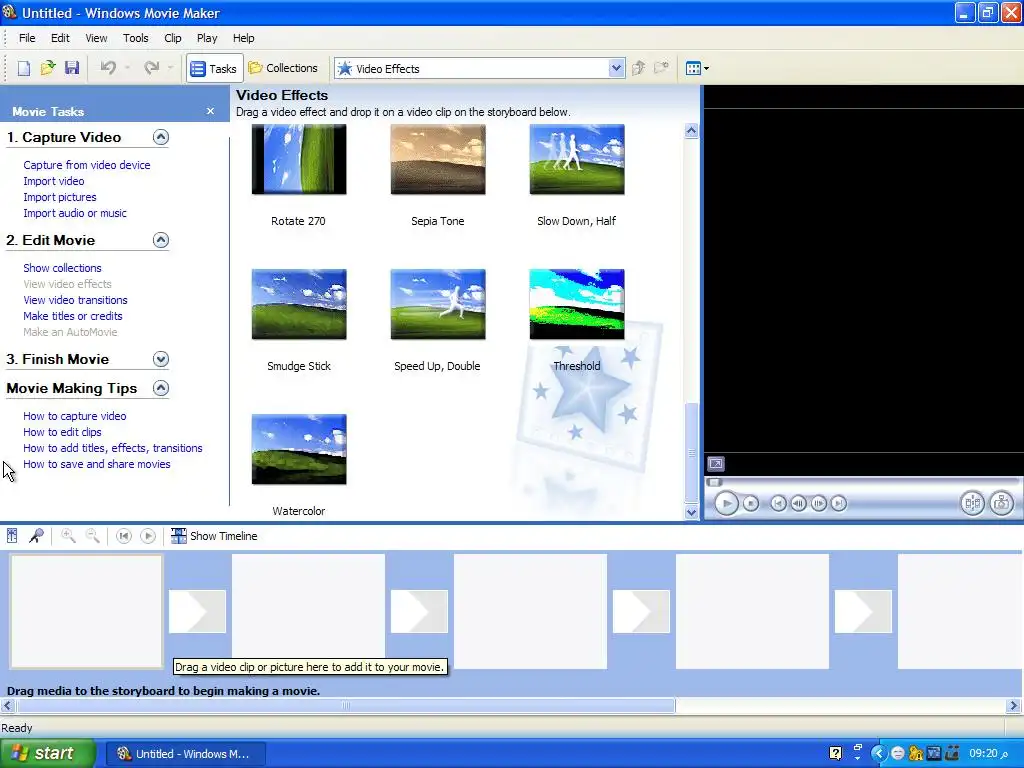Screen dimensions: 1024x768
Task: Click the Import video link
Action: pyautogui.click(x=54, y=181)
